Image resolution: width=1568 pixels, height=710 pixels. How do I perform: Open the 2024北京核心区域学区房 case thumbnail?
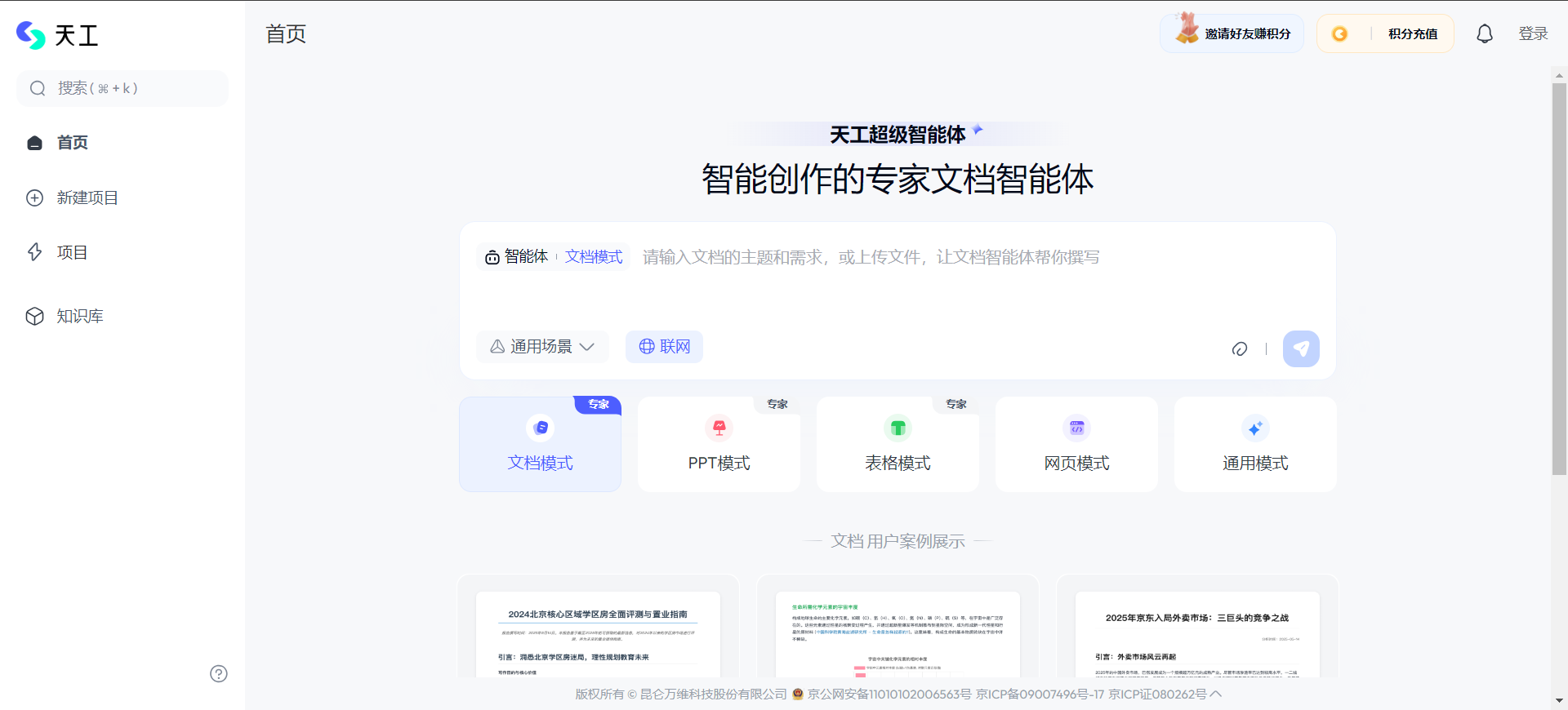pos(598,627)
